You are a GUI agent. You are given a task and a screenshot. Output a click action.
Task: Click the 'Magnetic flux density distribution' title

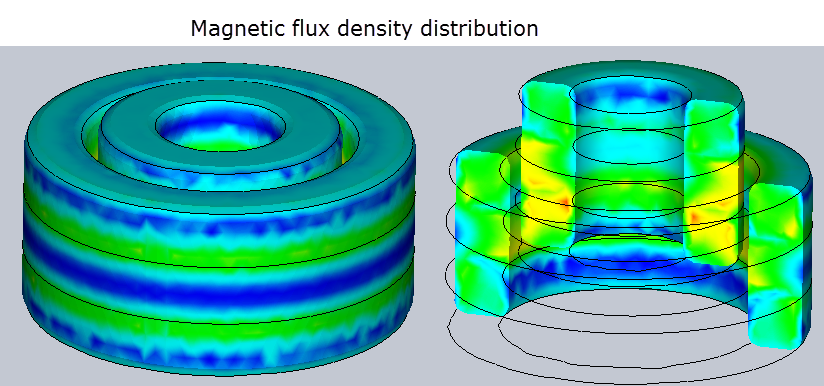364,28
